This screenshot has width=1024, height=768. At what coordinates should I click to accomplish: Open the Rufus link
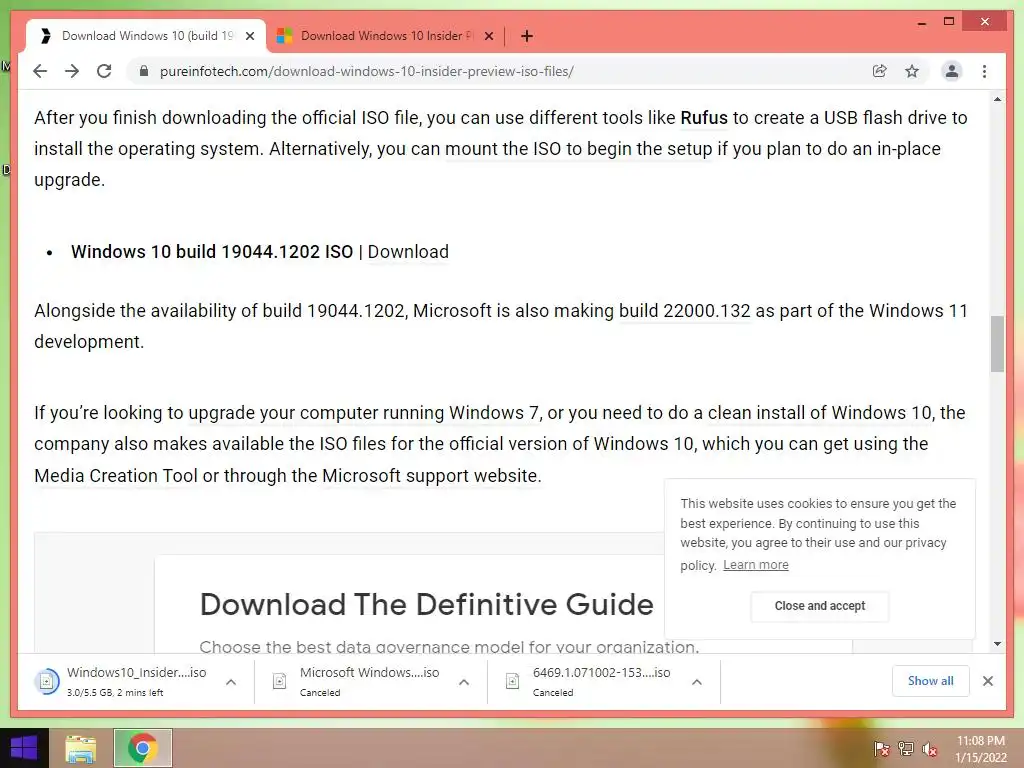(703, 118)
